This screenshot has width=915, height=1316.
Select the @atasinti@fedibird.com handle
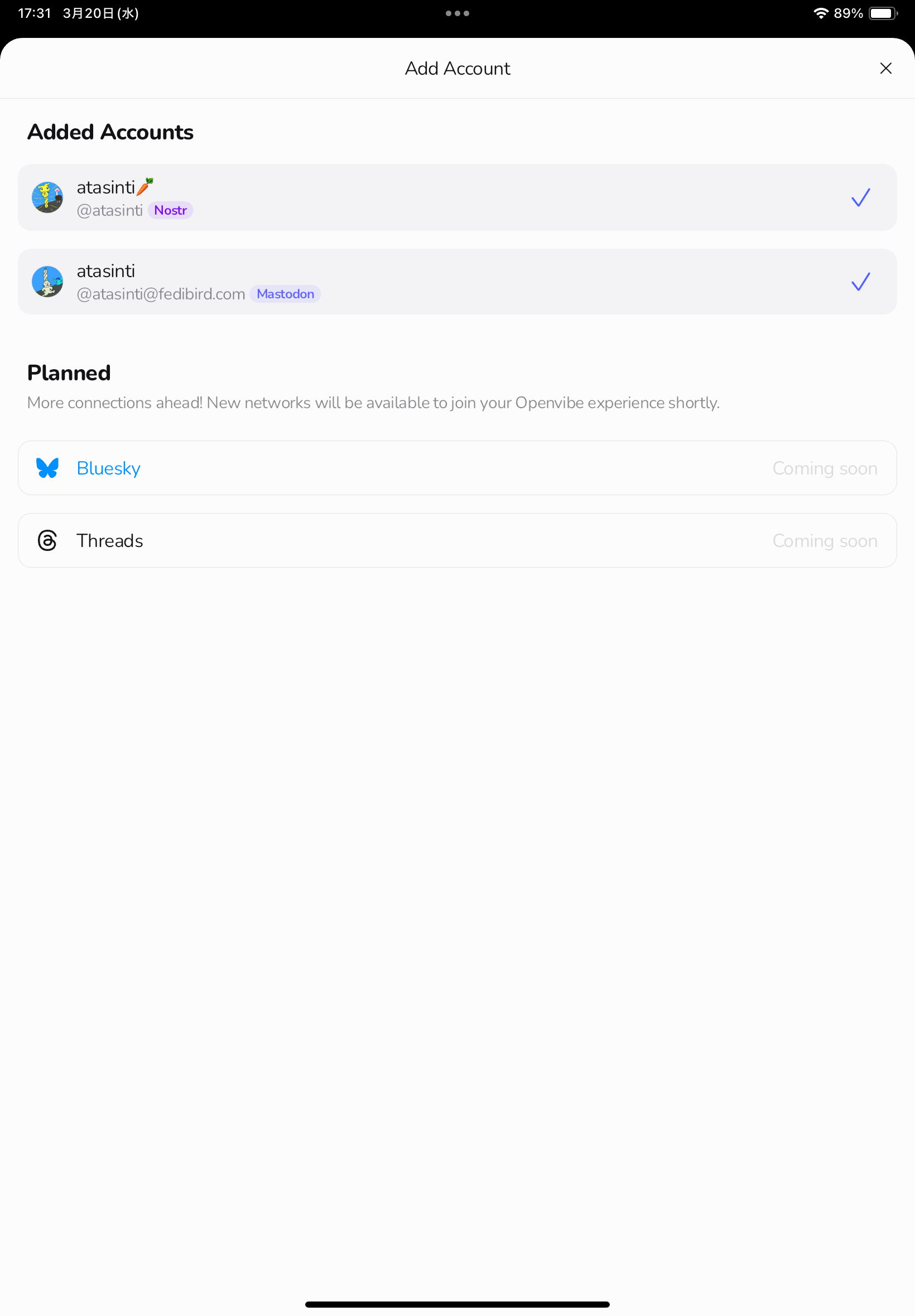pos(161,294)
